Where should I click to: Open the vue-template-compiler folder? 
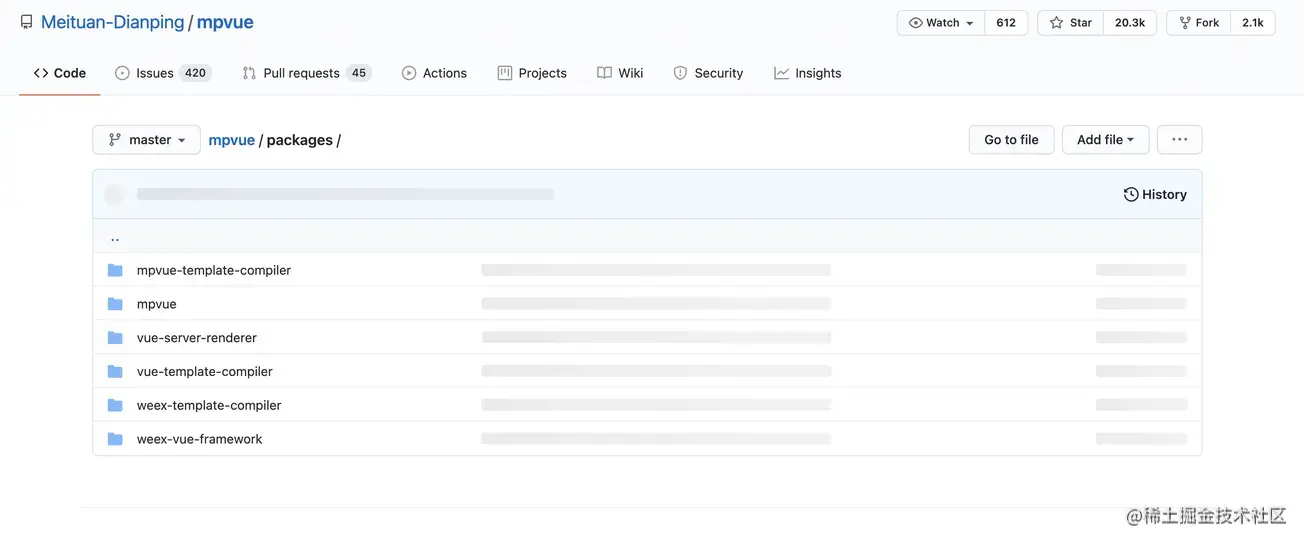[x=205, y=371]
